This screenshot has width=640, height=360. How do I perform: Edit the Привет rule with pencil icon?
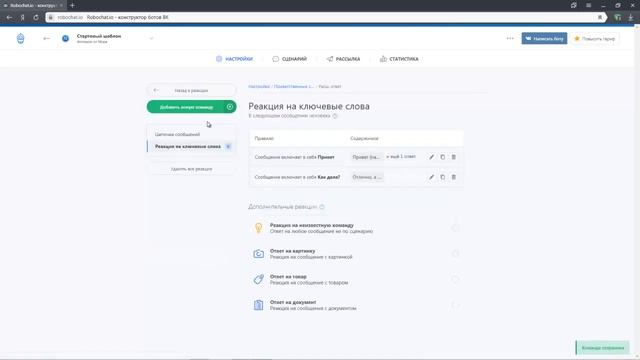431,157
